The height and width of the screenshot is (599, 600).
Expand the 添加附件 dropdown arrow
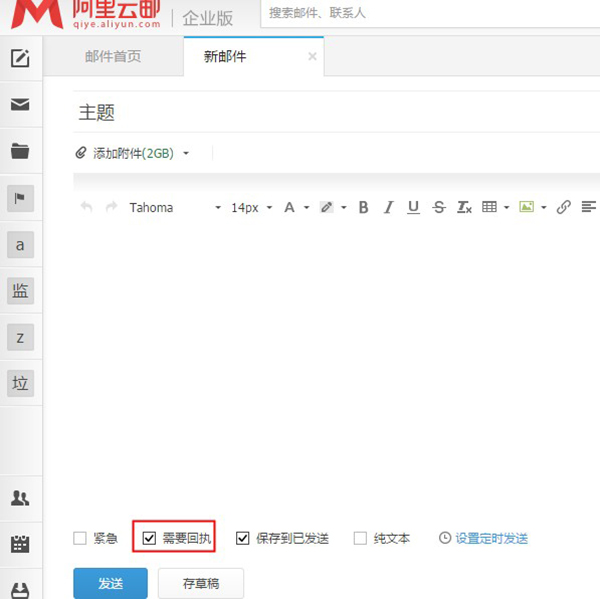tap(186, 153)
